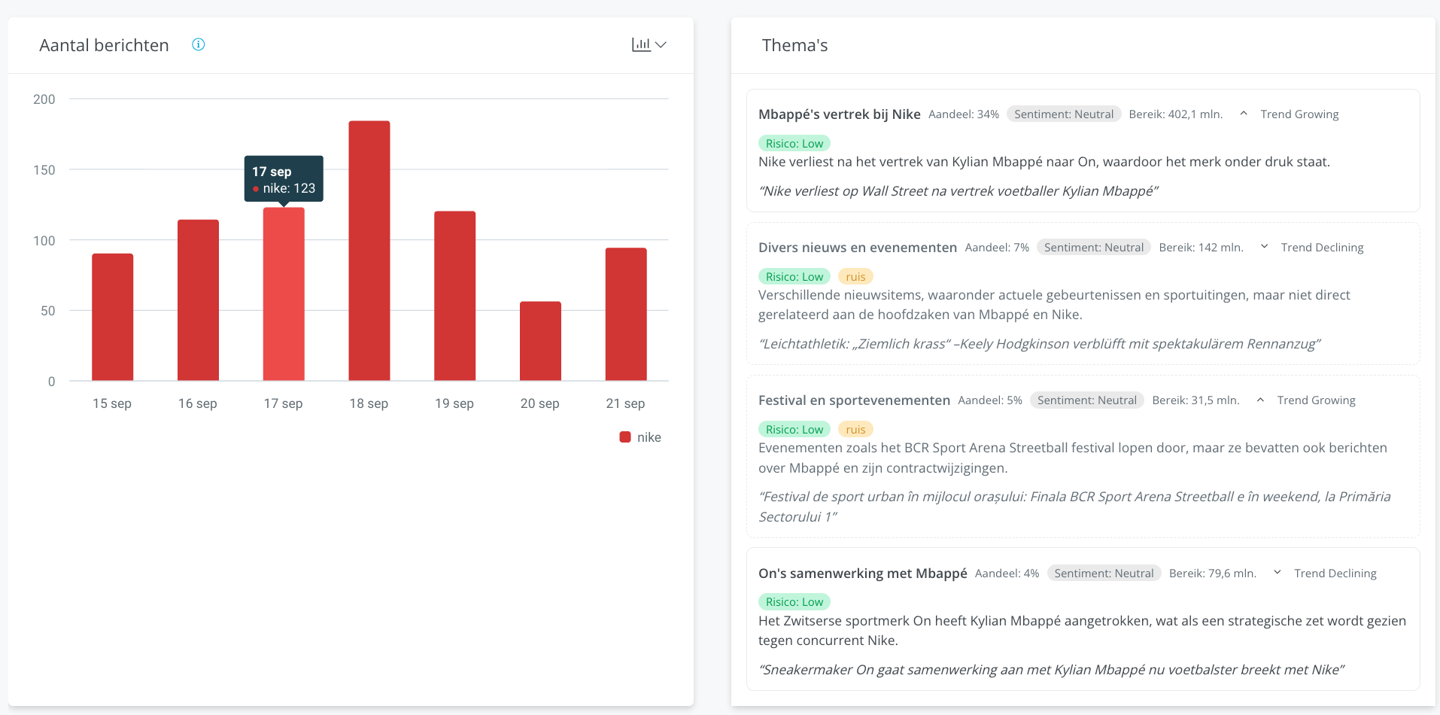Click the 15 sep bar
Image resolution: width=1440 pixels, height=715 pixels.
[x=113, y=317]
